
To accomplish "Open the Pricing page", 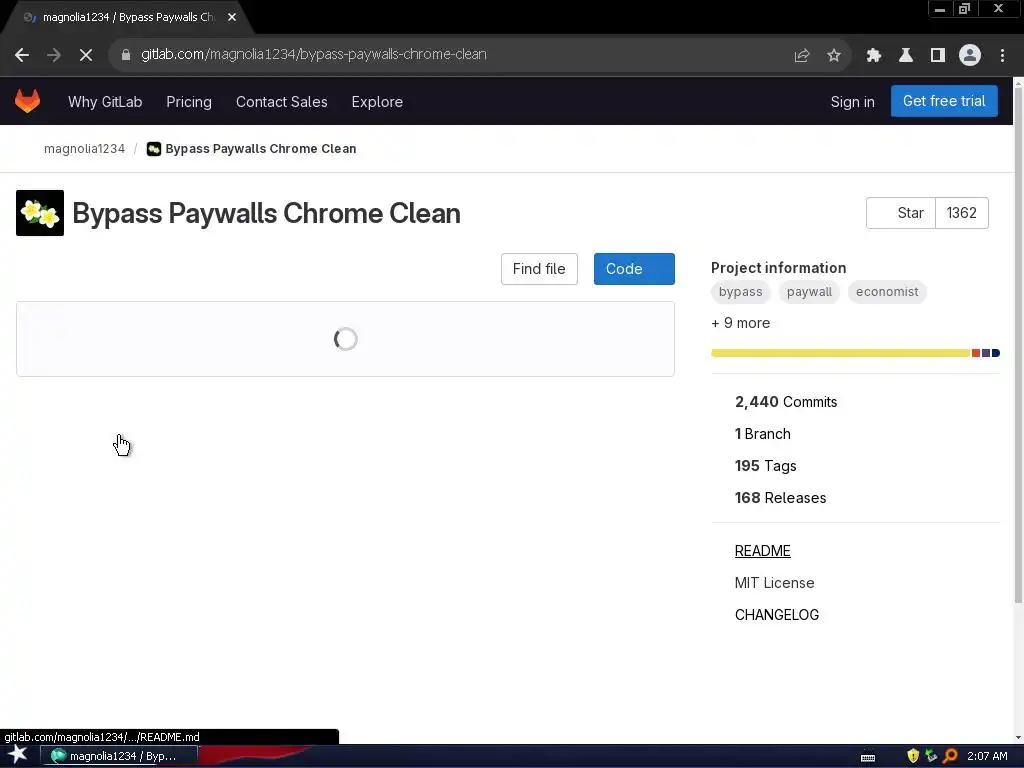I will [189, 102].
